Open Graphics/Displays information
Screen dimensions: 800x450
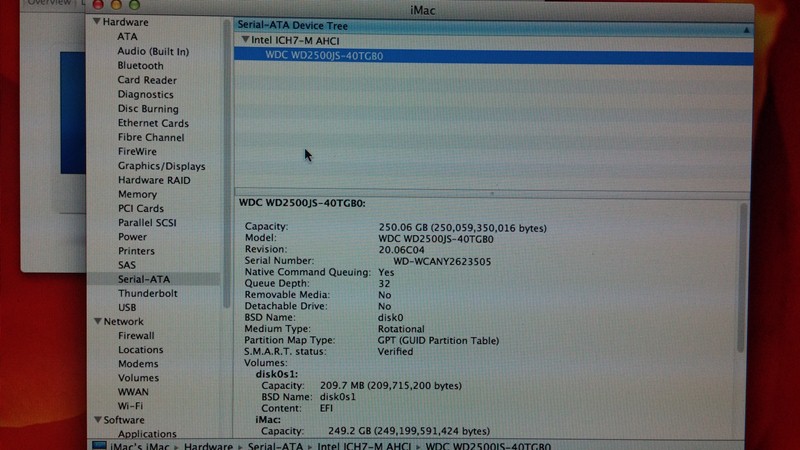[161, 166]
